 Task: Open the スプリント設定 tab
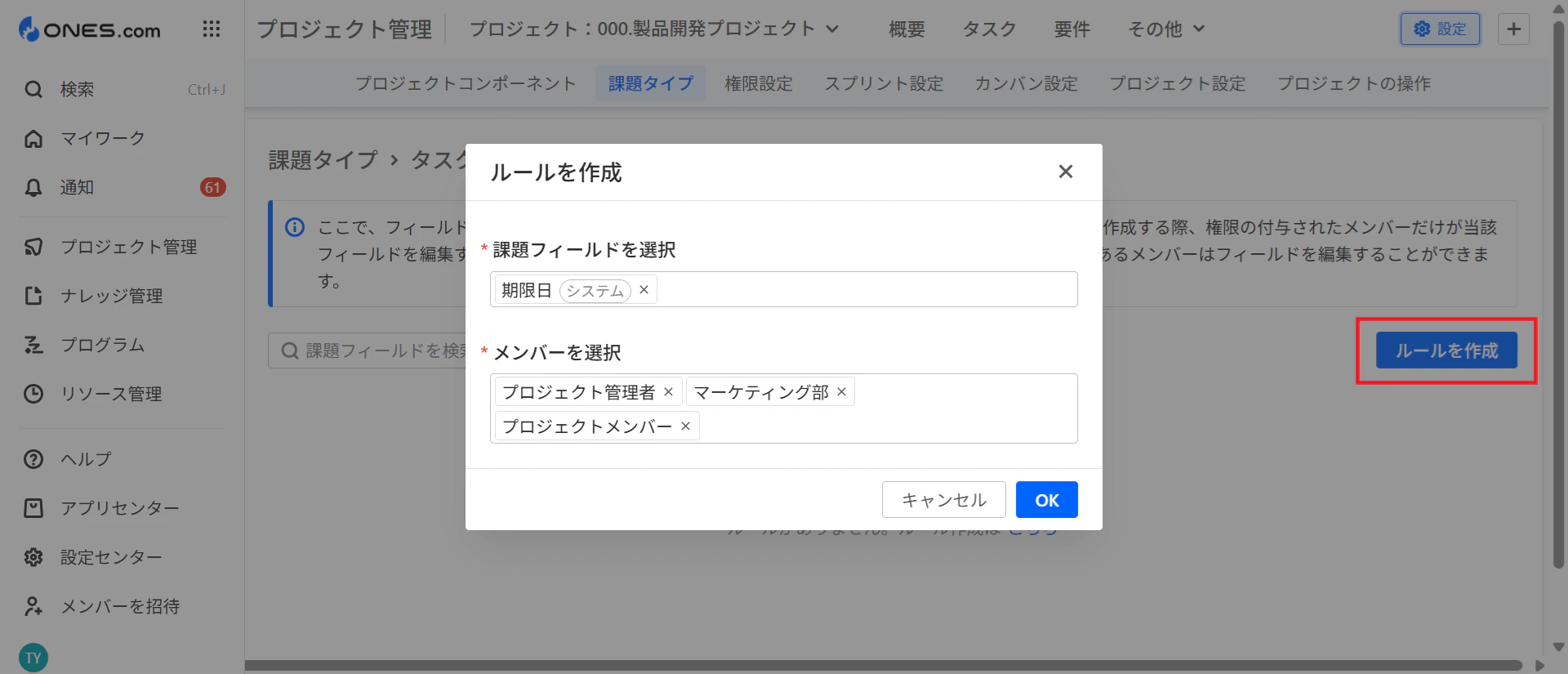(x=884, y=83)
